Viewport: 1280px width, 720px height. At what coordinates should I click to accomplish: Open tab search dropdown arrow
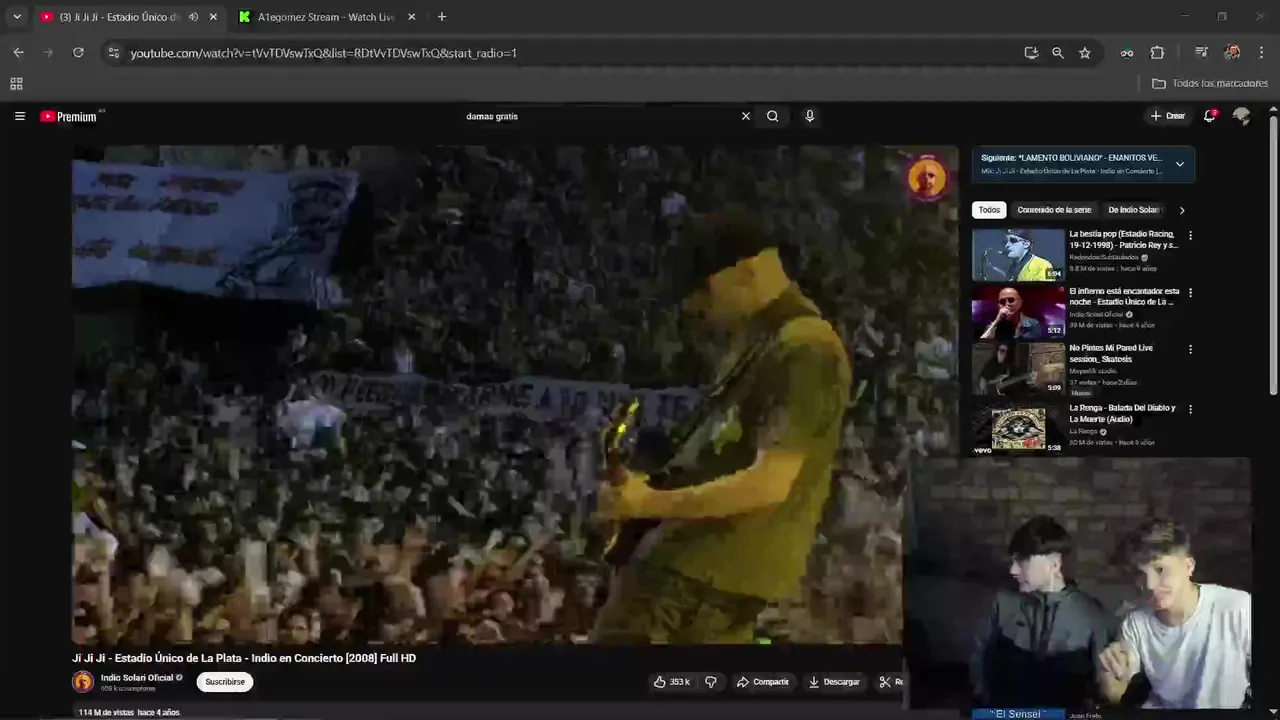pyautogui.click(x=17, y=17)
